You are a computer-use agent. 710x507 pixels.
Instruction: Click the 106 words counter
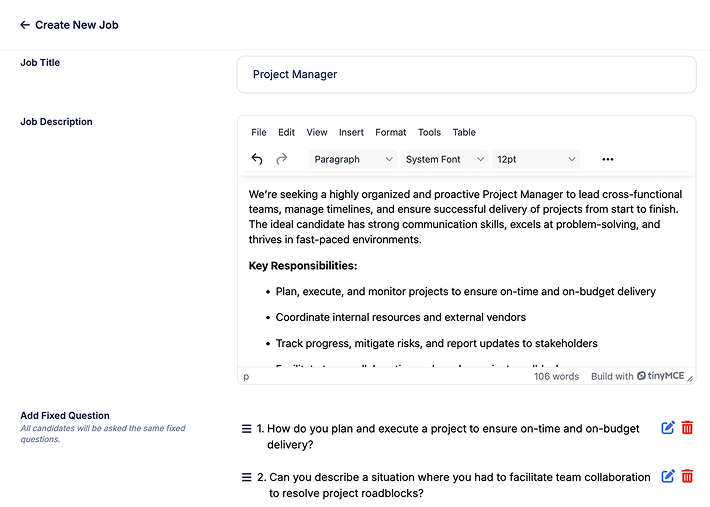tap(556, 376)
